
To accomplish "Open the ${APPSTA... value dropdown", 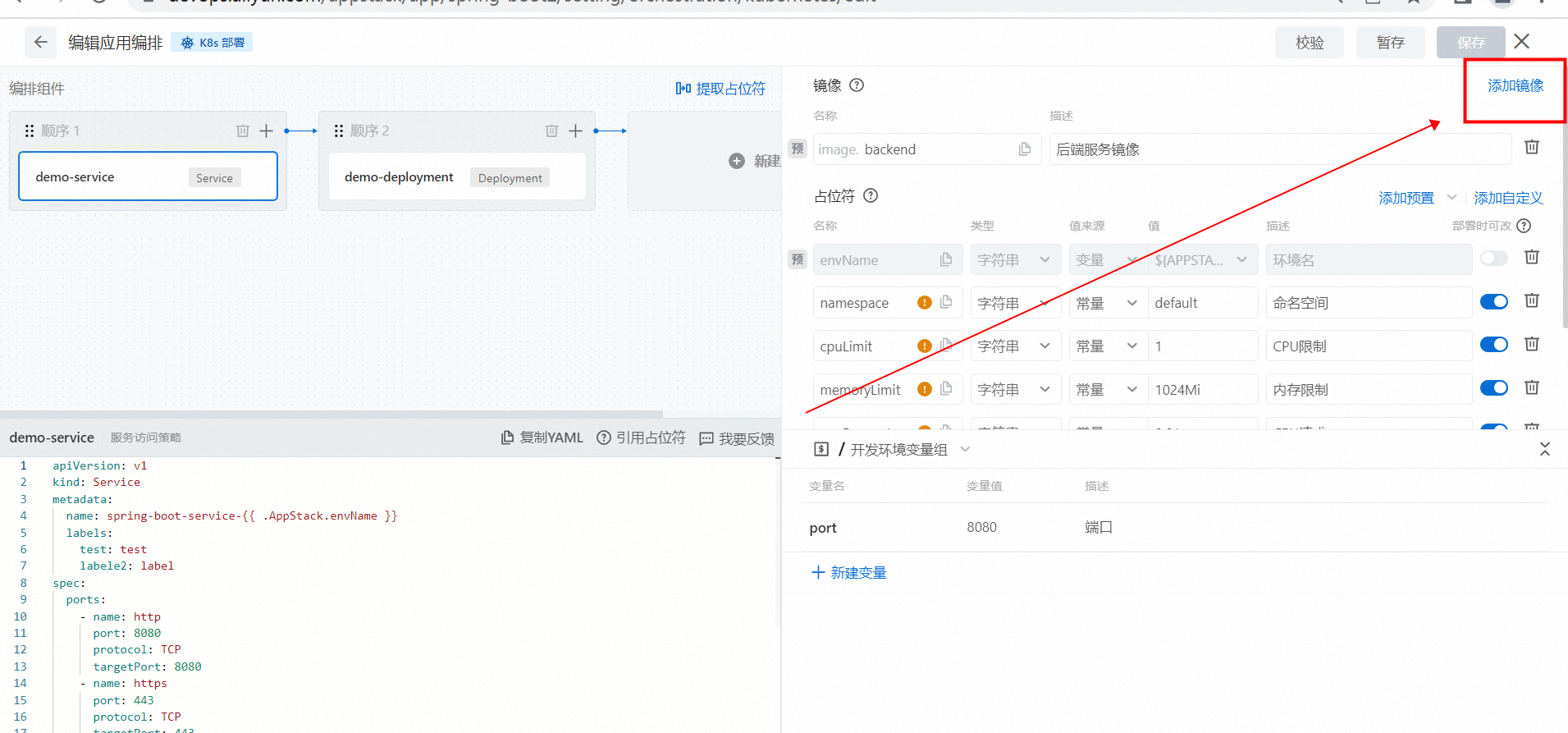I will (x=1203, y=260).
